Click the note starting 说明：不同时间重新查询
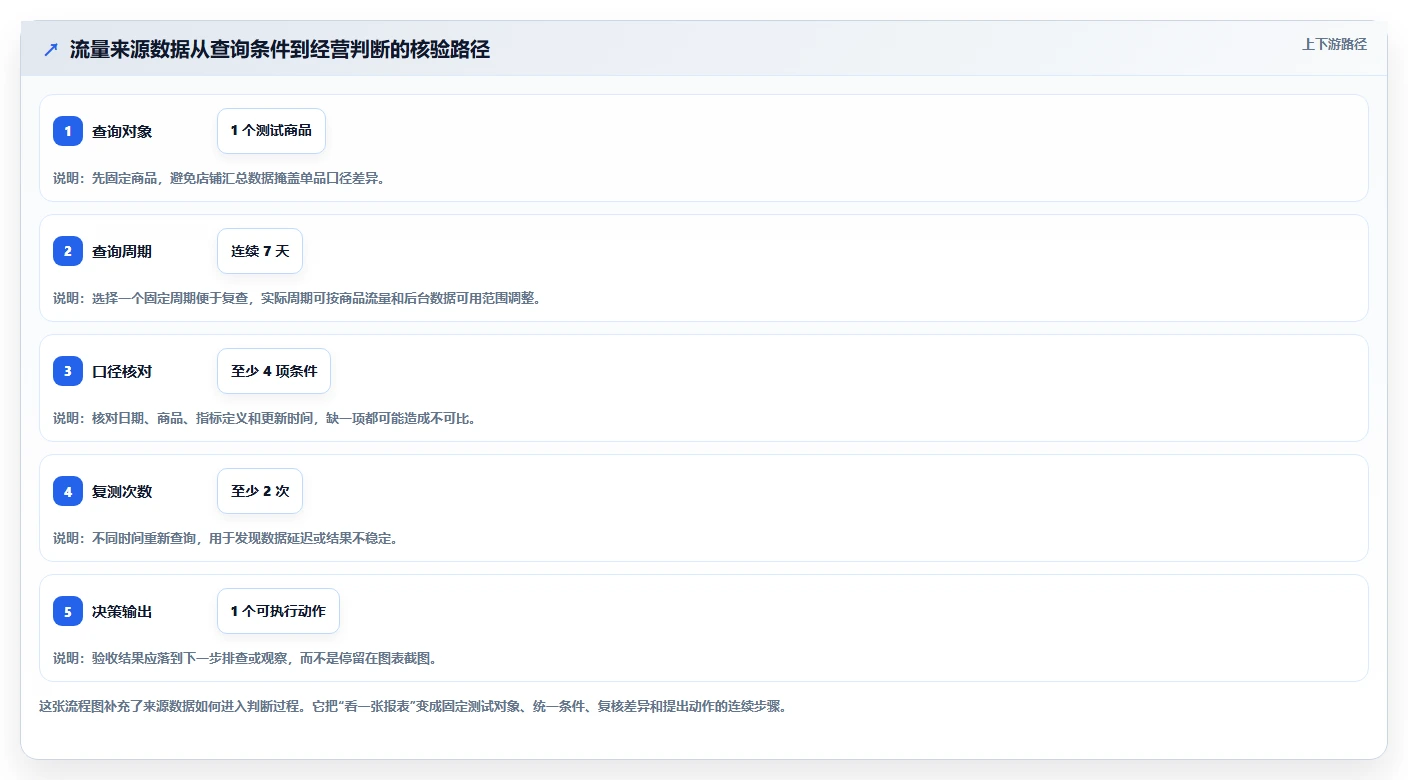Screen dimensions: 1408x780 [226, 538]
